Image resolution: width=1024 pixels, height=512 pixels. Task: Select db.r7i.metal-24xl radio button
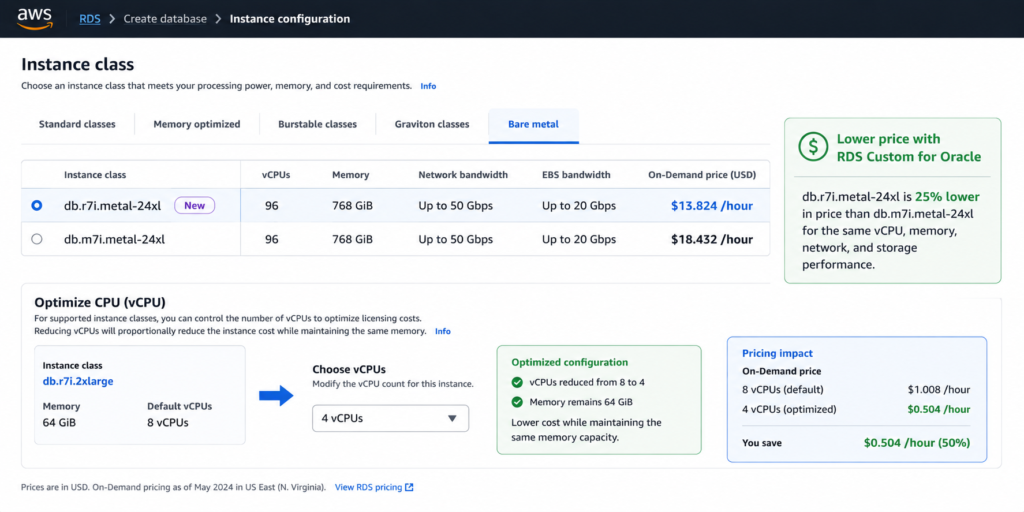[x=37, y=206]
